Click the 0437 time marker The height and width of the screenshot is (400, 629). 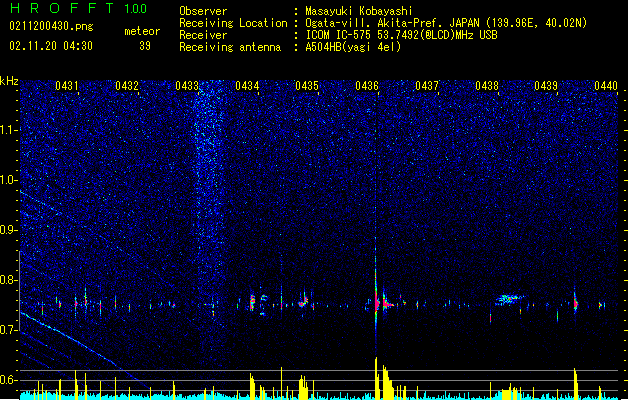click(427, 86)
